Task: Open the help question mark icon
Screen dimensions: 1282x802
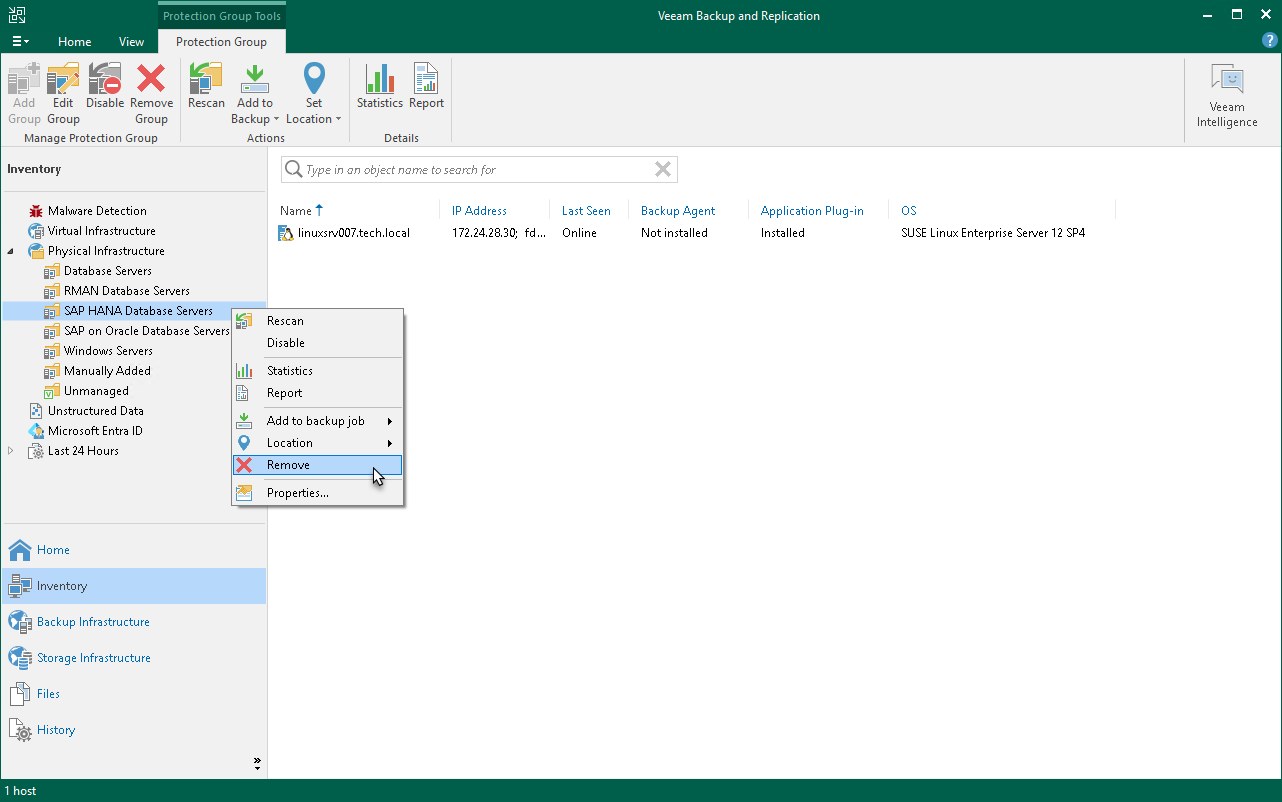Action: (x=1270, y=41)
